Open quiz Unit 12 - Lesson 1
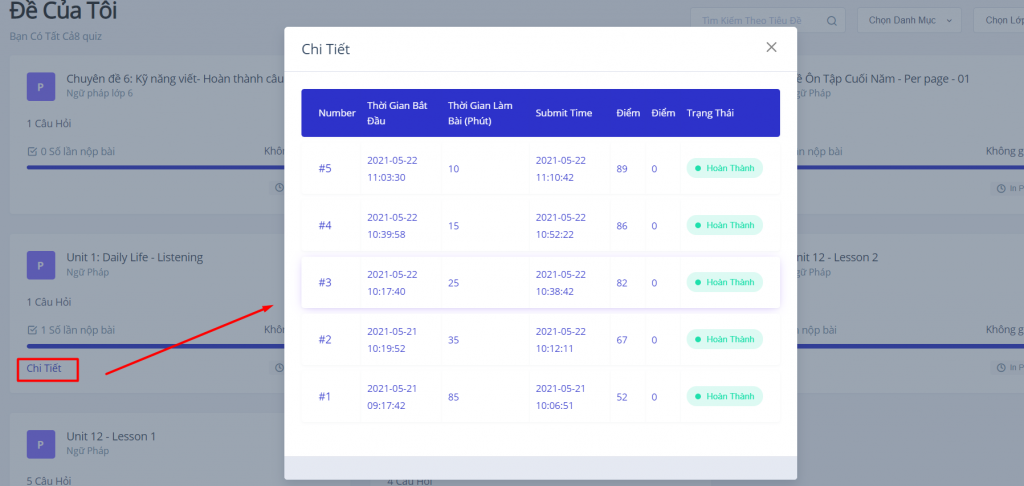 point(111,436)
